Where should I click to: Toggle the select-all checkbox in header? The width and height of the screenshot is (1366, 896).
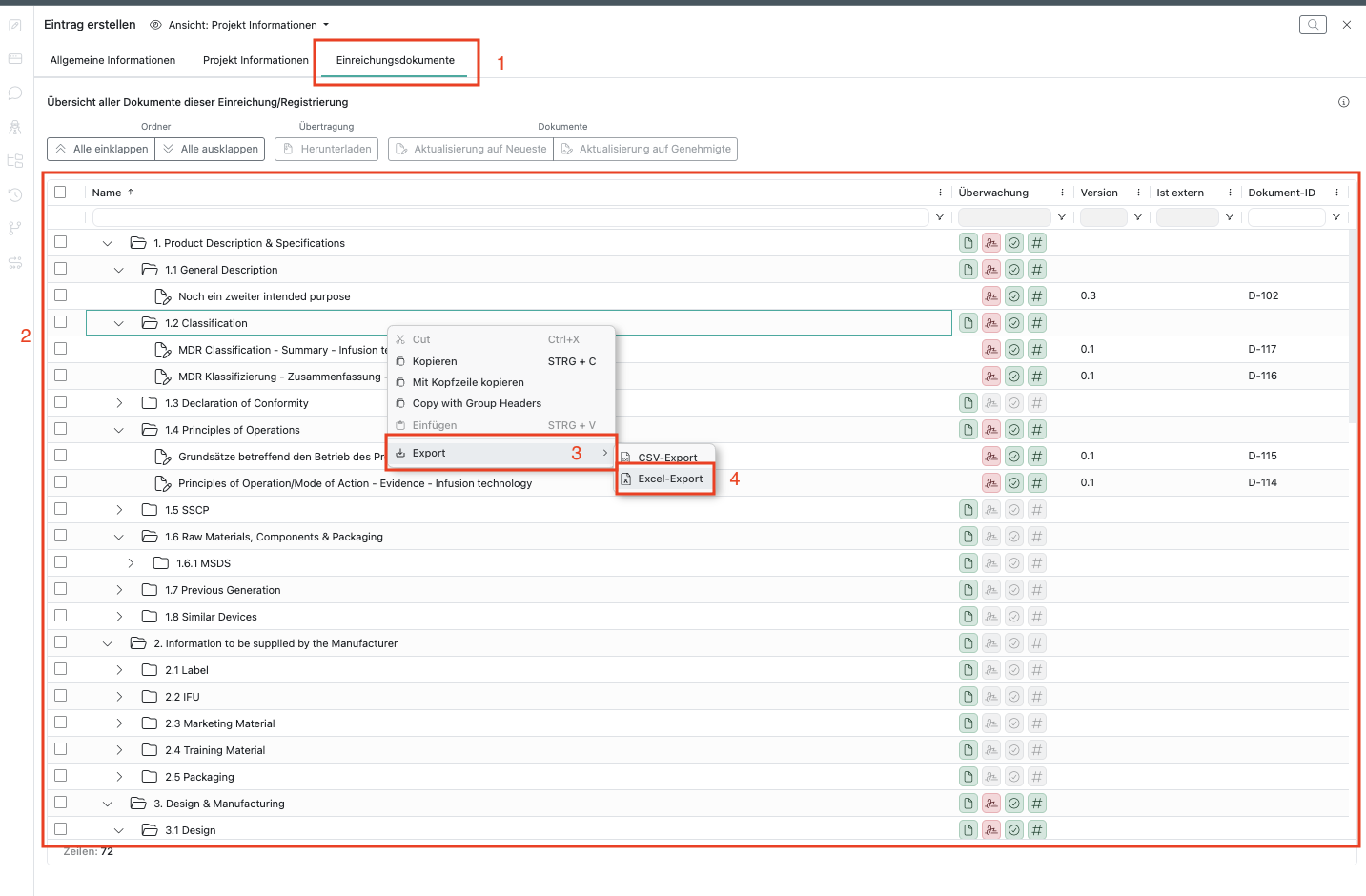point(61,192)
